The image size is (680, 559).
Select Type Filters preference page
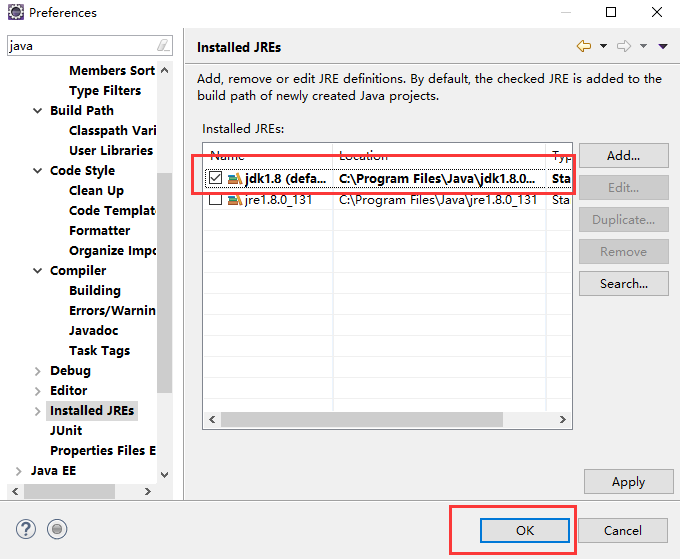(x=105, y=91)
